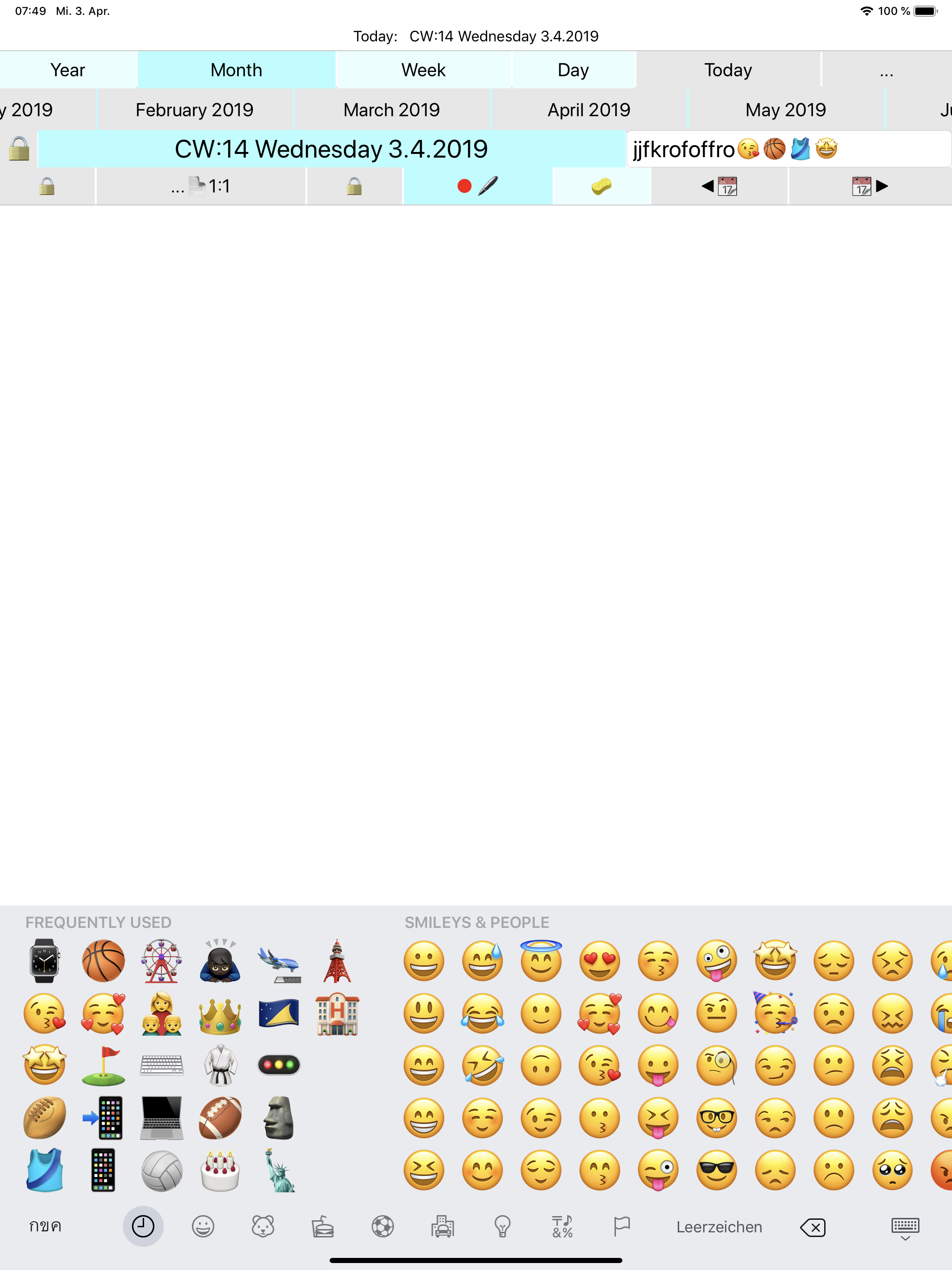Image resolution: width=952 pixels, height=1270 pixels.
Task: Show frequently used emoji clock category
Action: click(x=143, y=1226)
